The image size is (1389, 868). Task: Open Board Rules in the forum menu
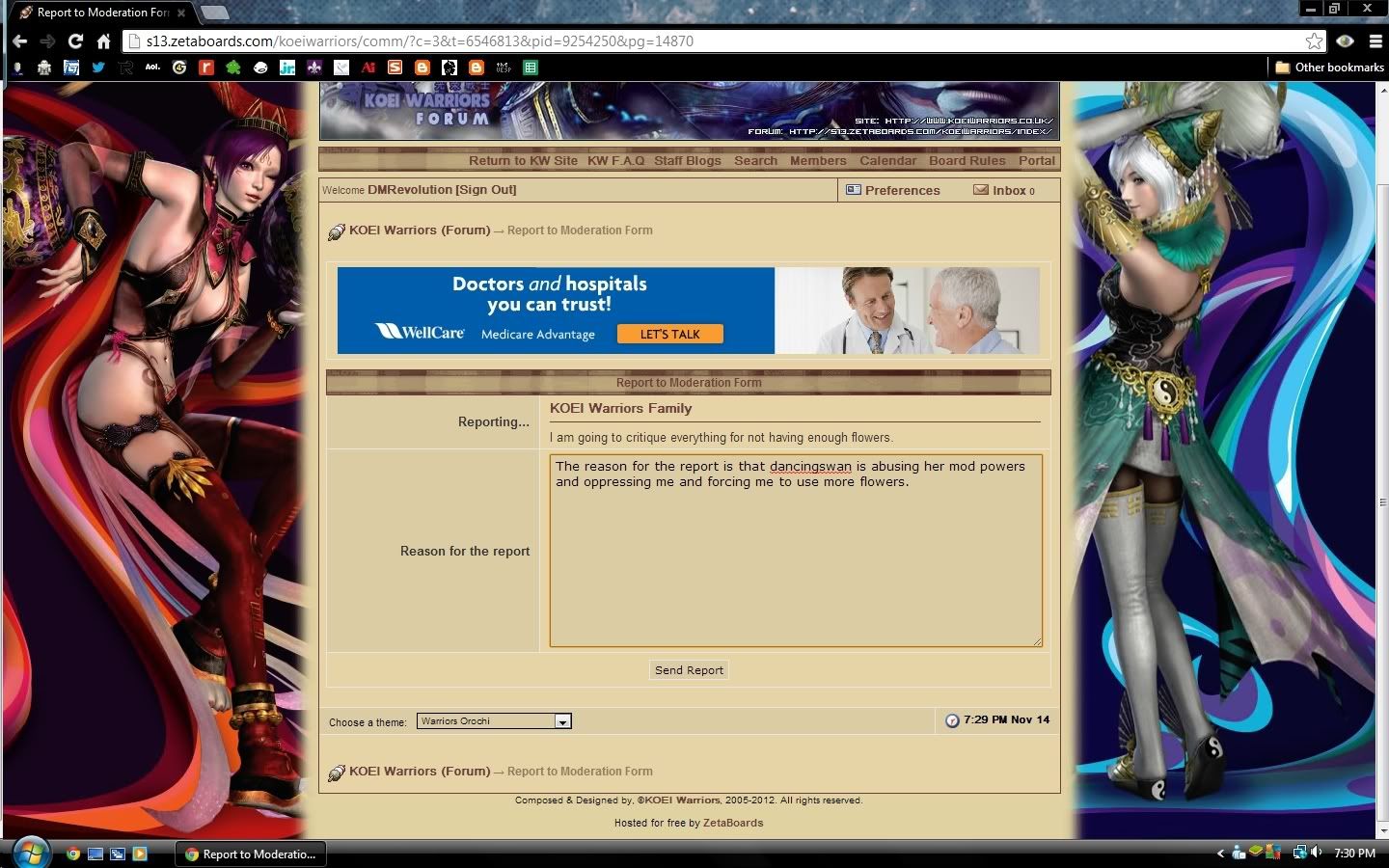point(967,161)
